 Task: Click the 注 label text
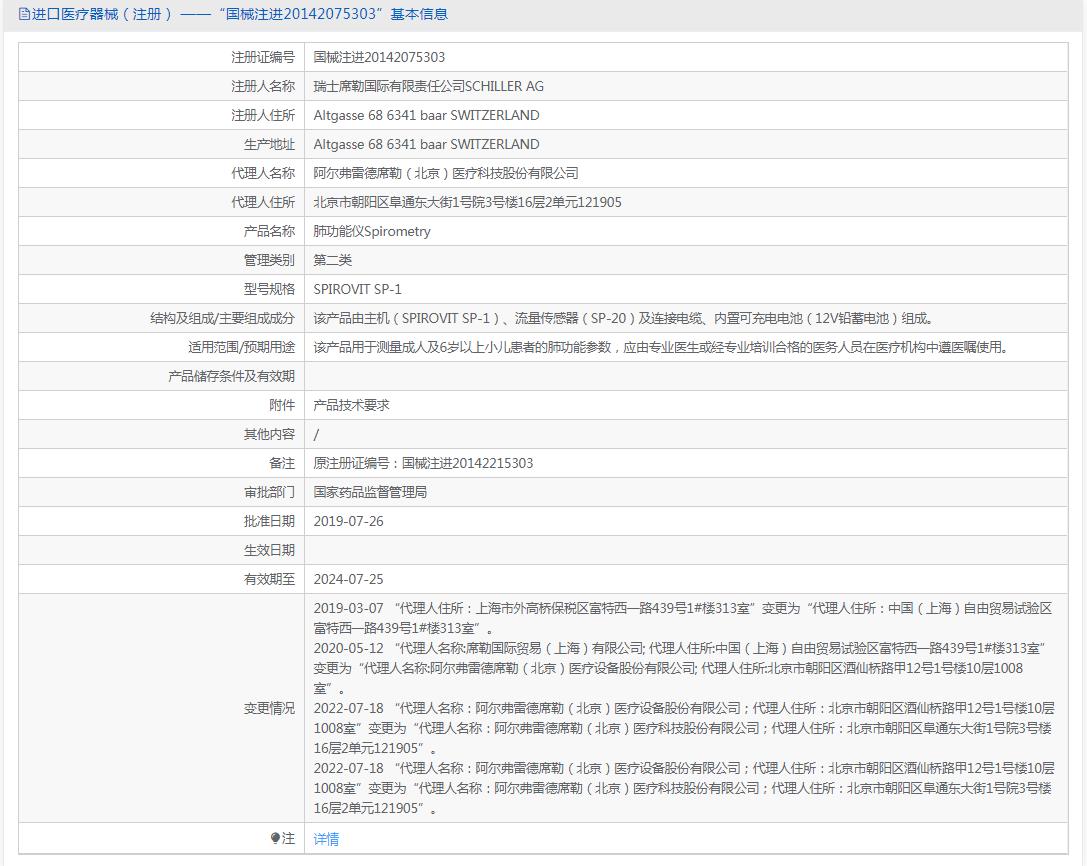[288, 839]
